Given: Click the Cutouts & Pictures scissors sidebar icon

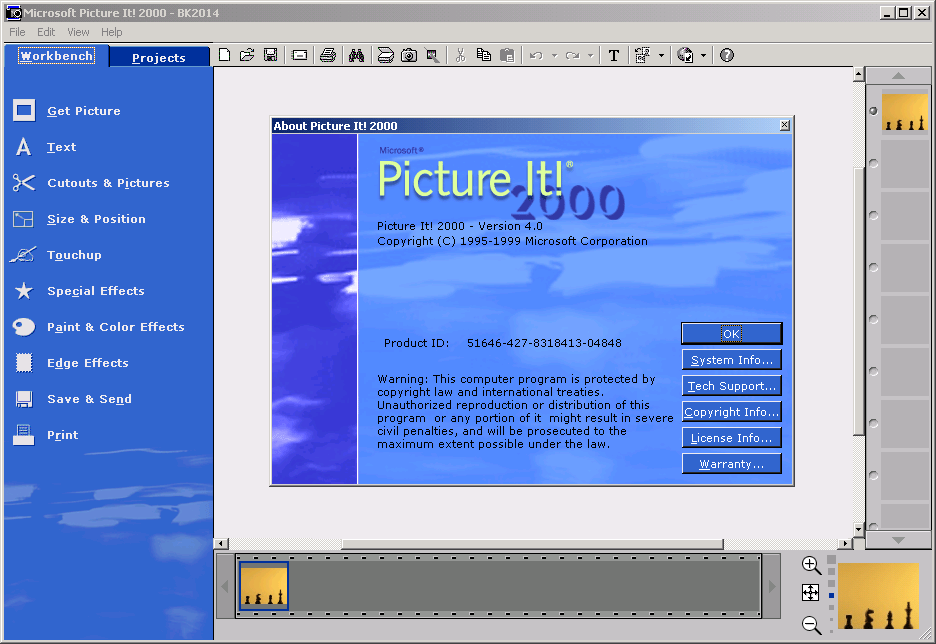Looking at the screenshot, I should click(24, 183).
